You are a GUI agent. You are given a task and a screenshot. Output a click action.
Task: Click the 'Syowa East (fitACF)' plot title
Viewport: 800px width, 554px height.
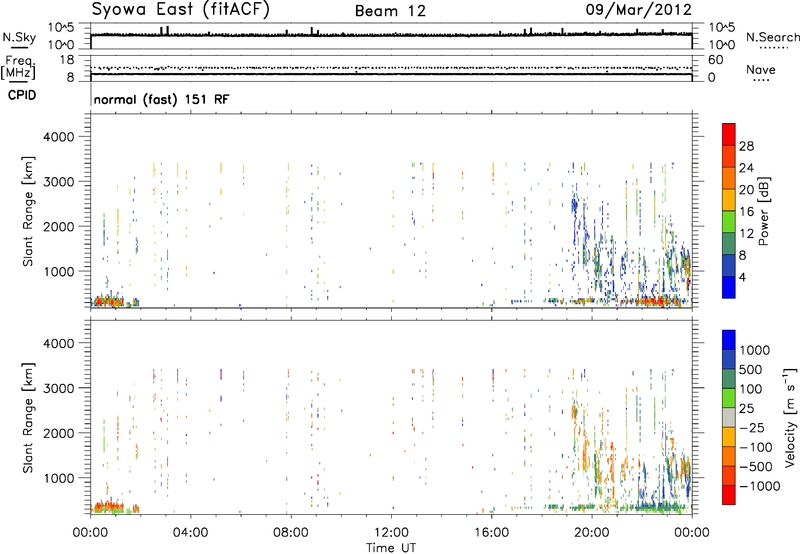click(180, 10)
